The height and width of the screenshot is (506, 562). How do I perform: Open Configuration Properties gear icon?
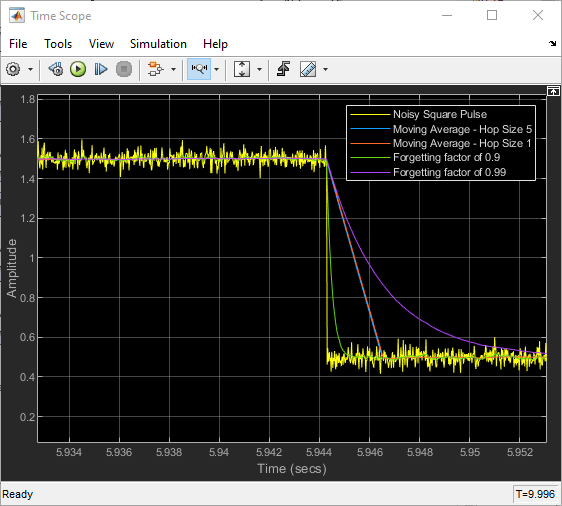[x=13, y=69]
